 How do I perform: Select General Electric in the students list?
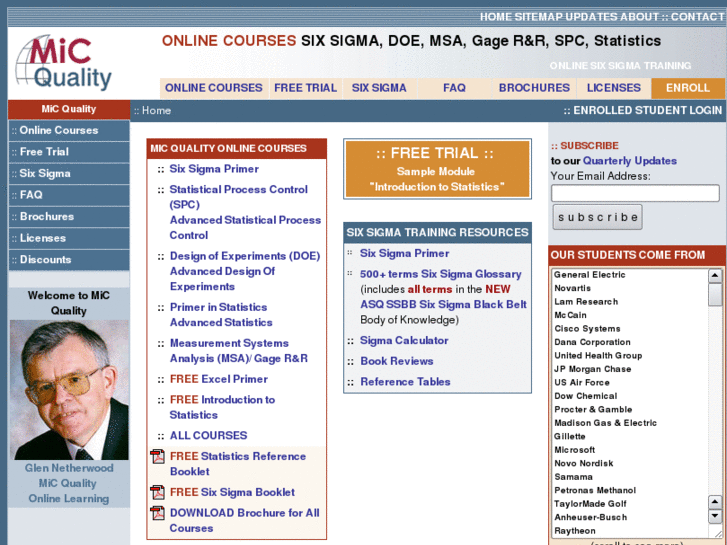(x=589, y=275)
